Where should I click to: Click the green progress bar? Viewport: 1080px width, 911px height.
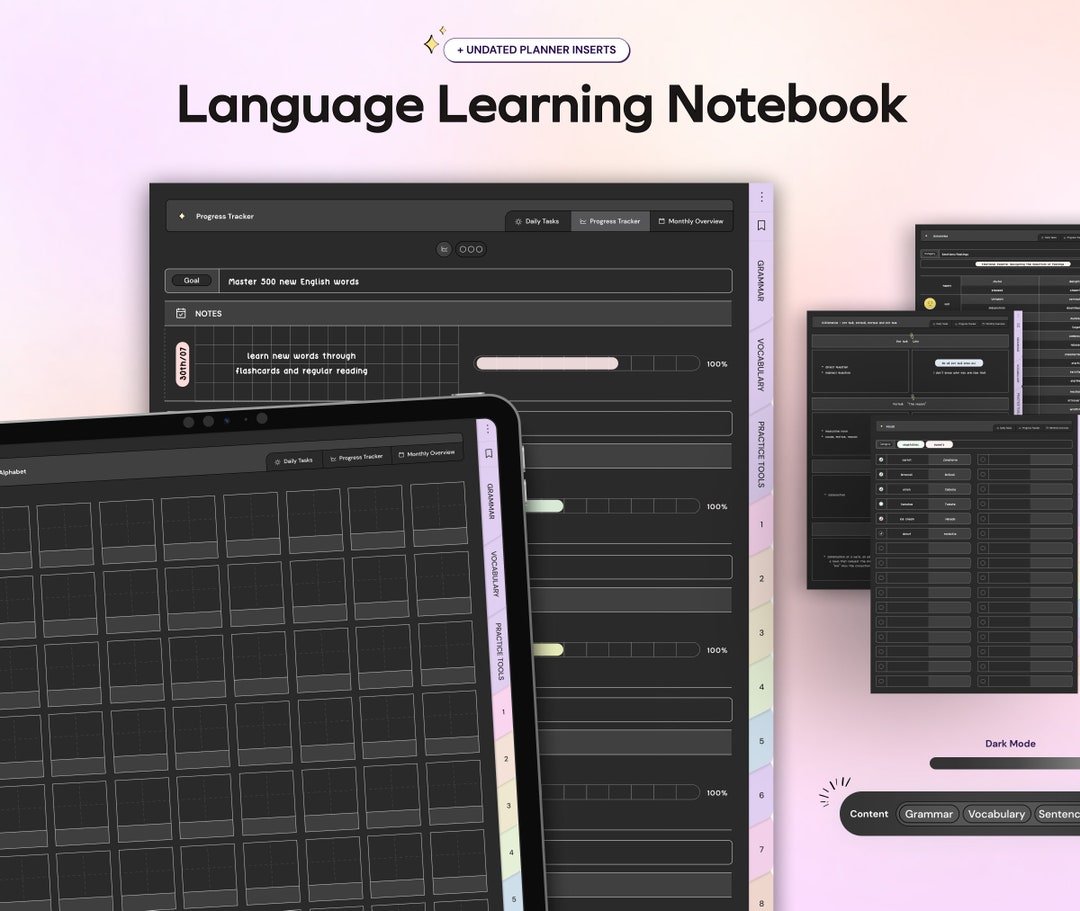pos(613,507)
